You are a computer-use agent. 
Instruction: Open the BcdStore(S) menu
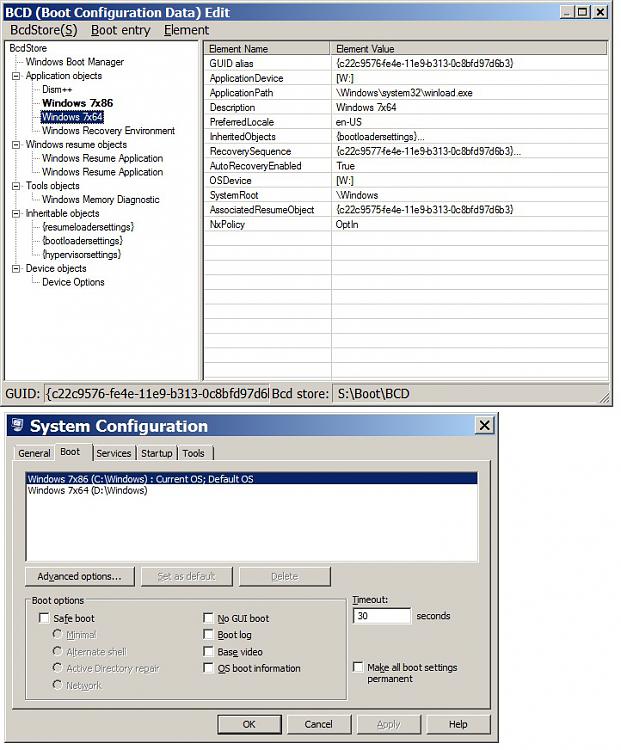(x=44, y=30)
